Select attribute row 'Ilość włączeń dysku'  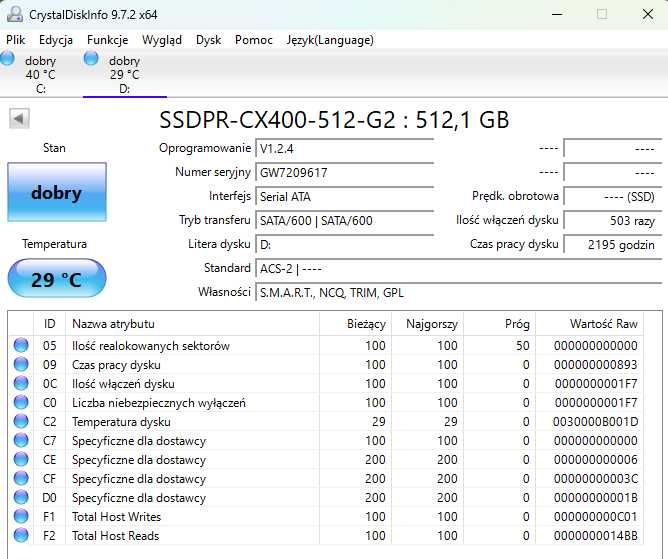[x=325, y=383]
